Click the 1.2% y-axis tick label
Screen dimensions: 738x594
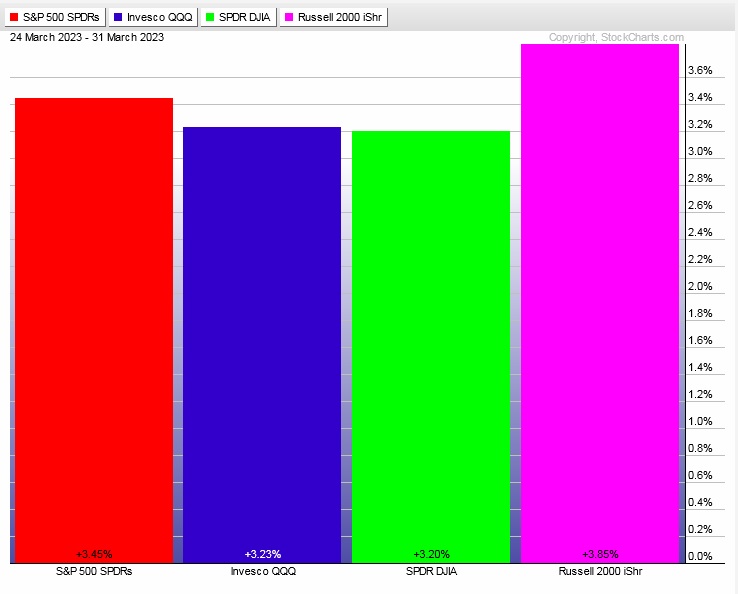coord(700,394)
